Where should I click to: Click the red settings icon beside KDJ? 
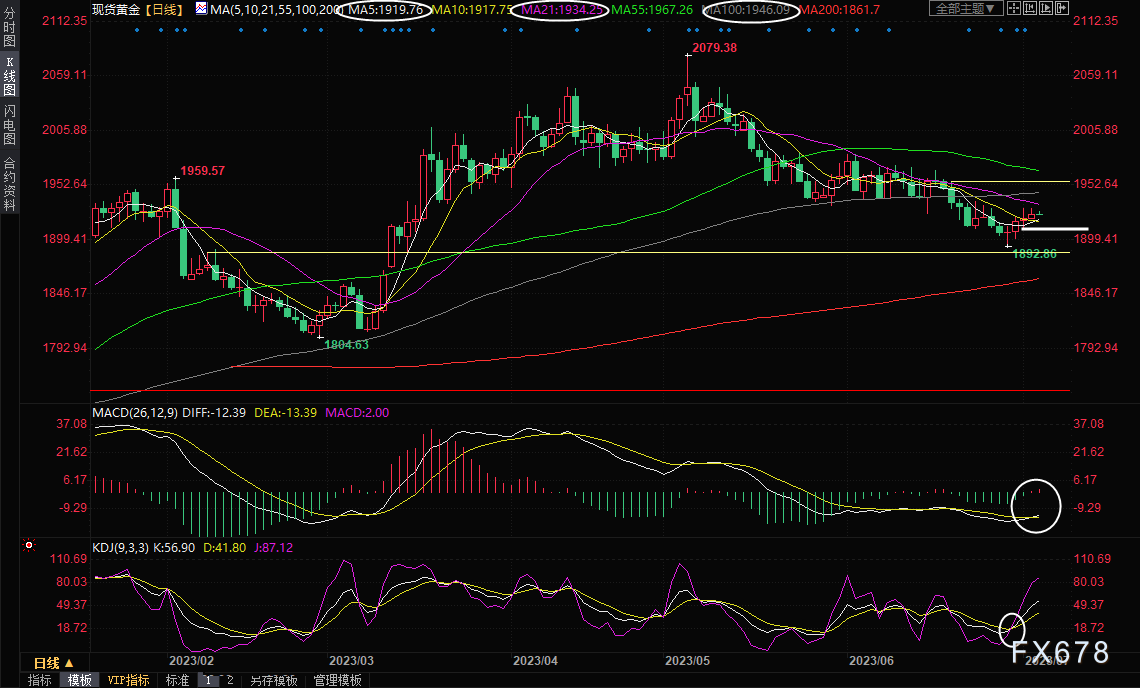tap(29, 545)
